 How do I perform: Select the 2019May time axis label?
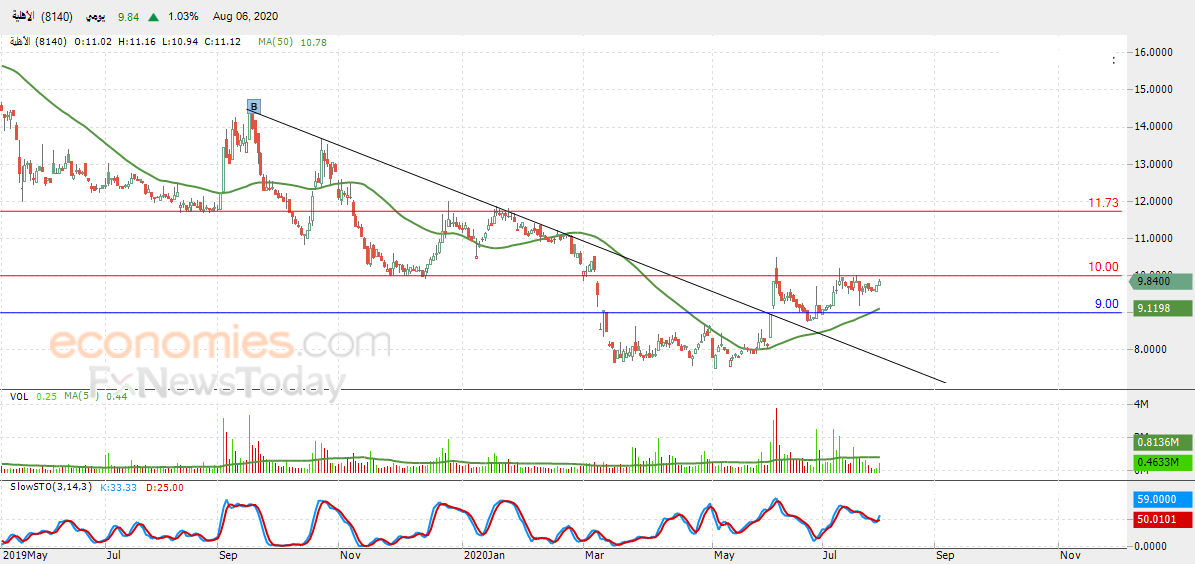click(23, 556)
